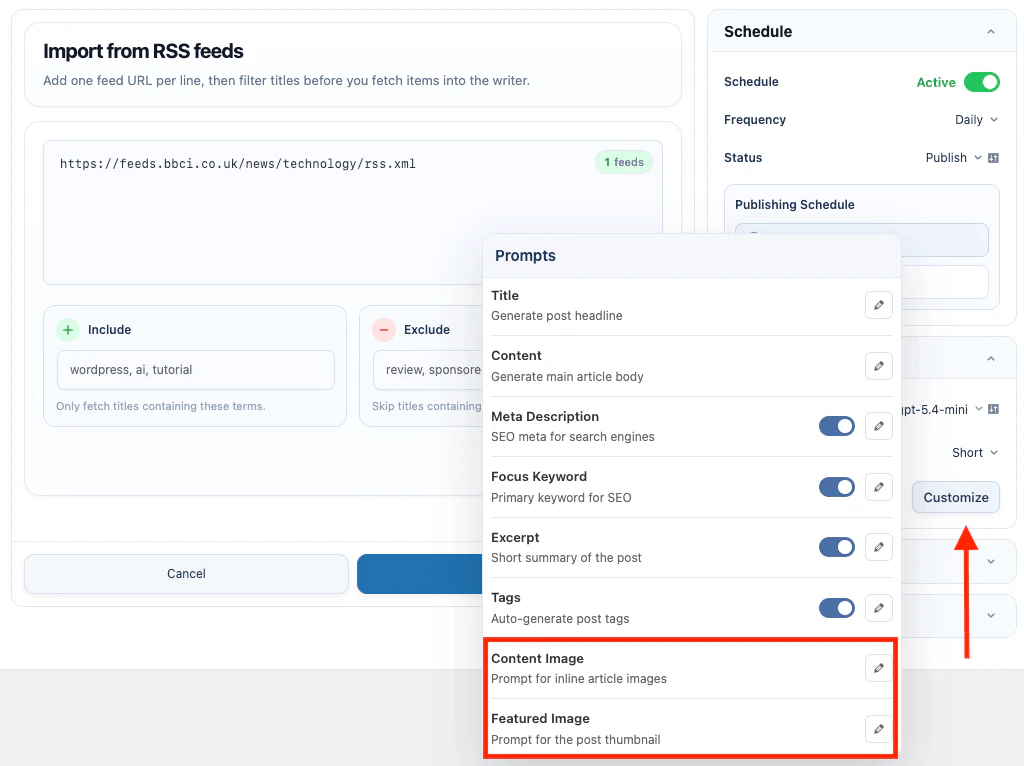The height and width of the screenshot is (766, 1024).
Task: Click the green plus Include icon
Action: tap(68, 330)
